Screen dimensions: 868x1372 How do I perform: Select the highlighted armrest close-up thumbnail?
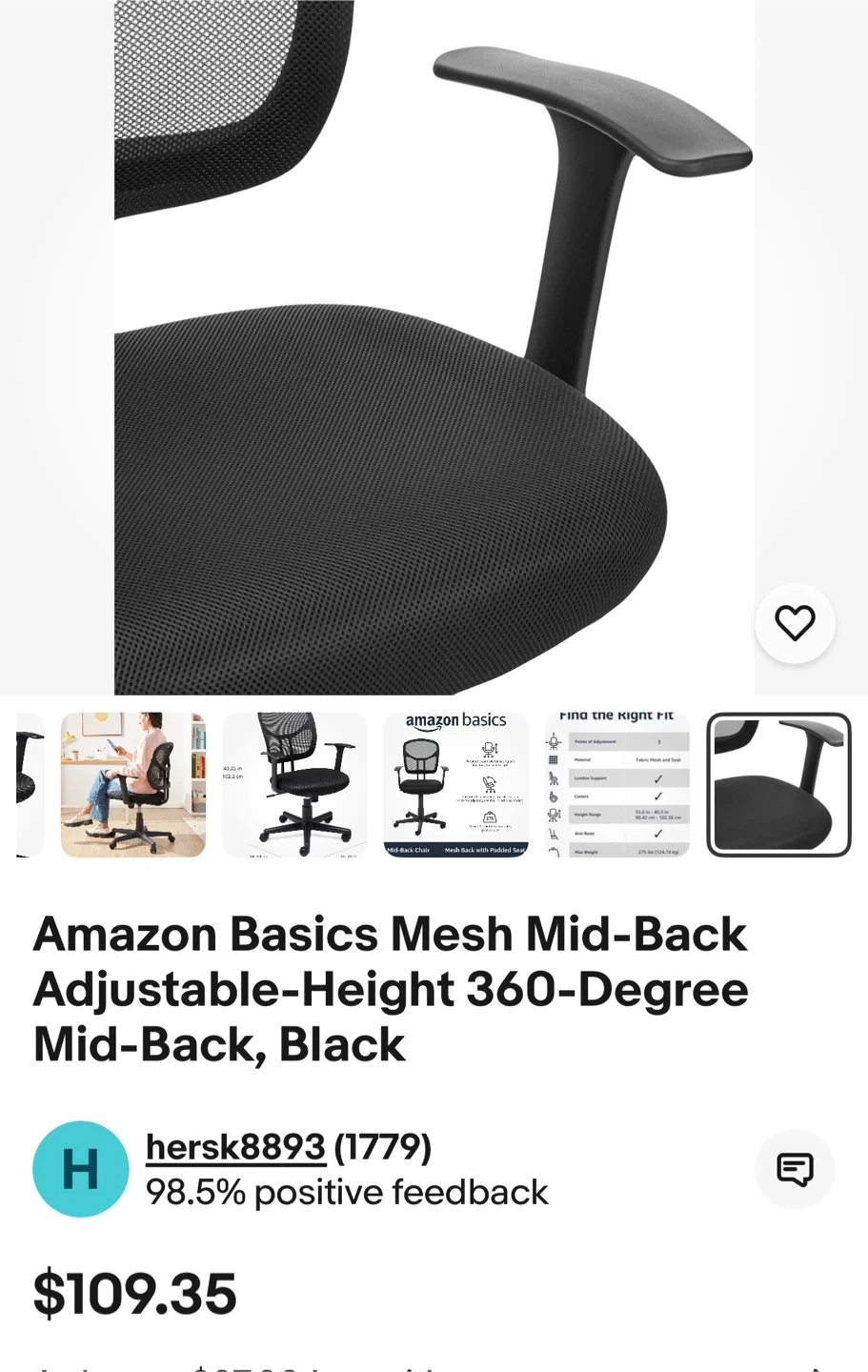[x=778, y=785]
